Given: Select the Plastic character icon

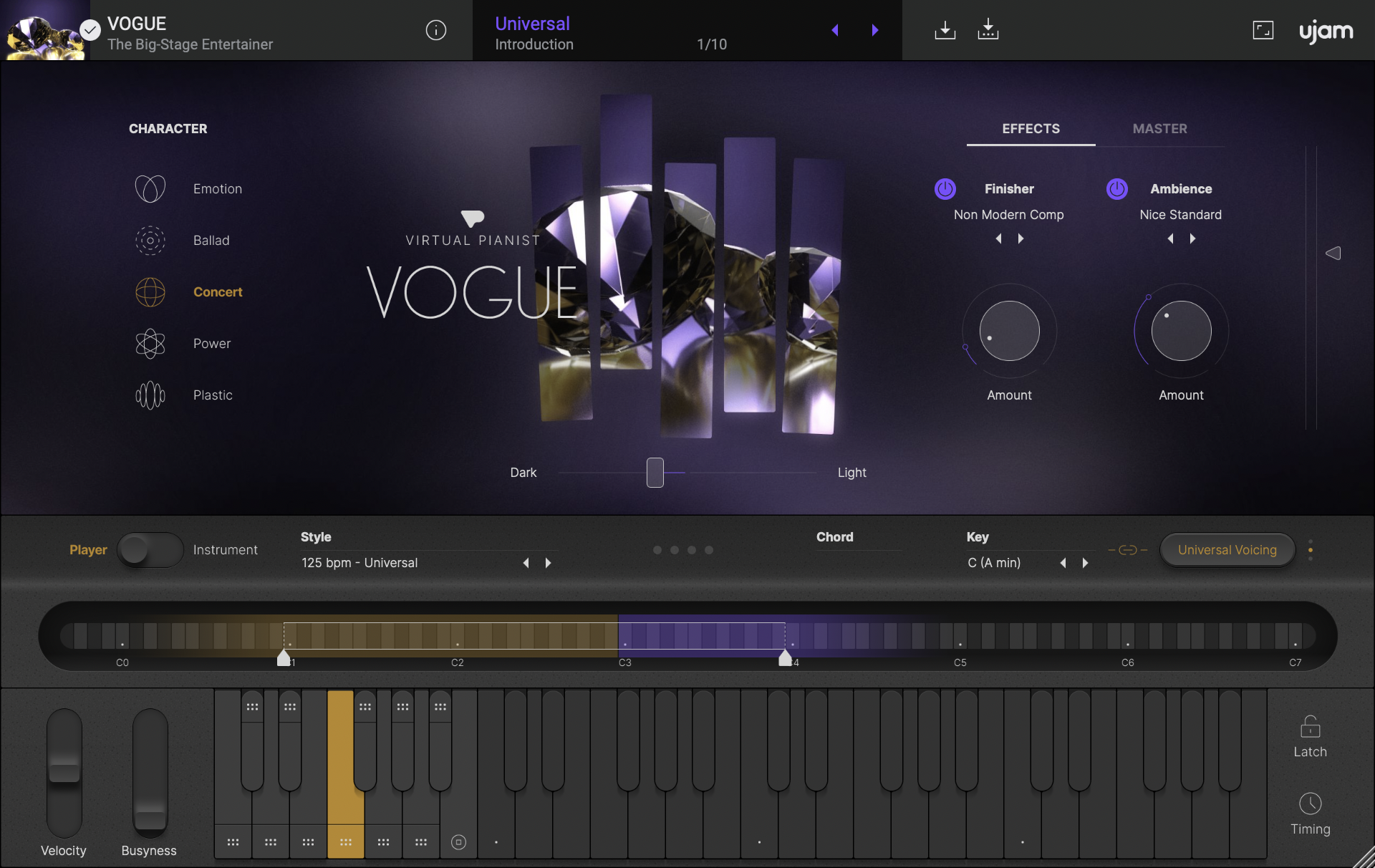Looking at the screenshot, I should click(x=150, y=395).
